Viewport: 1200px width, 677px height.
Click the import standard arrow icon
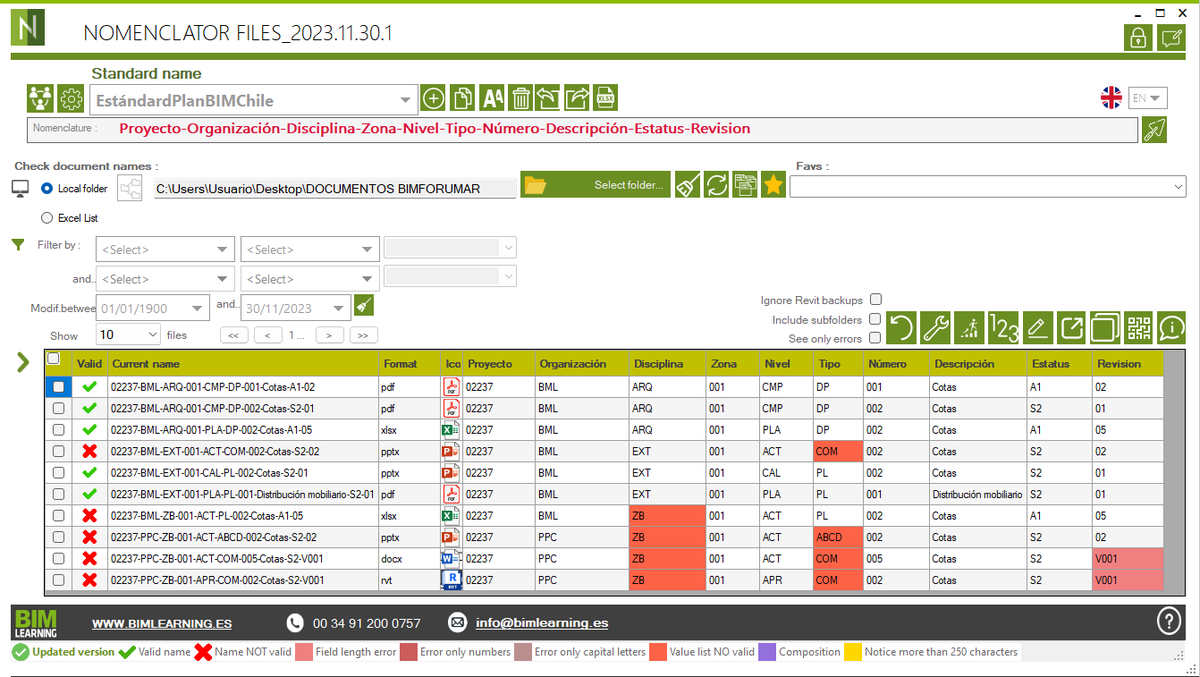point(548,98)
